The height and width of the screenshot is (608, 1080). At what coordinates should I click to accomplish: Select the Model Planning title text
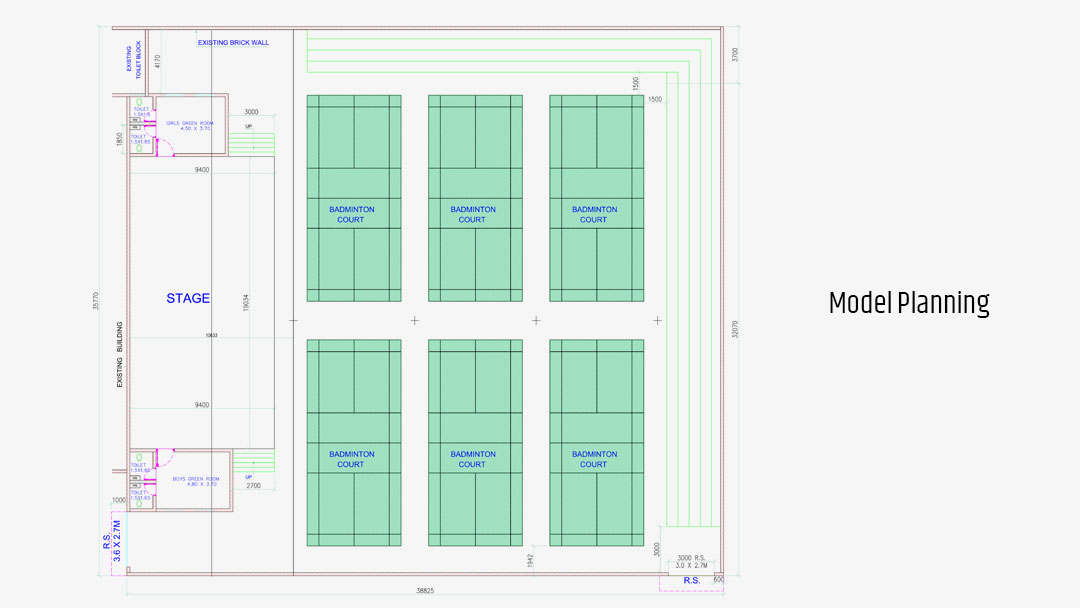tap(908, 302)
